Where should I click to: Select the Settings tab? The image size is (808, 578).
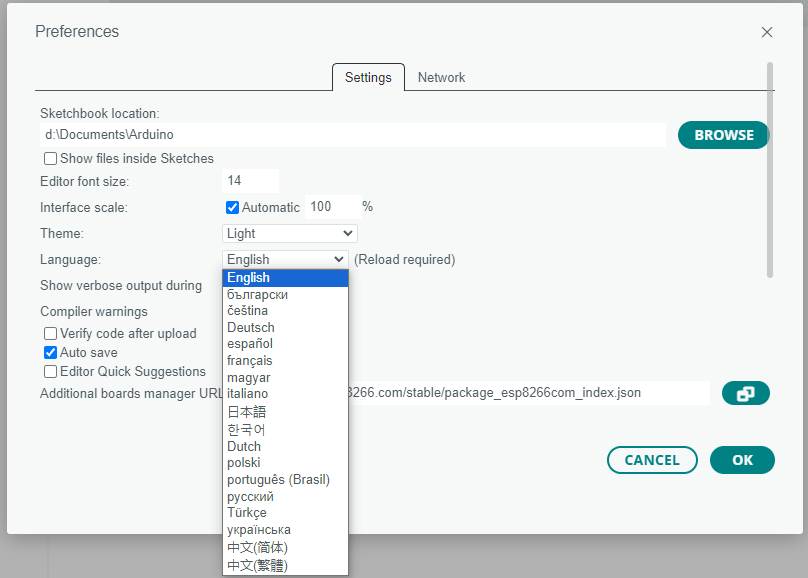pos(368,77)
